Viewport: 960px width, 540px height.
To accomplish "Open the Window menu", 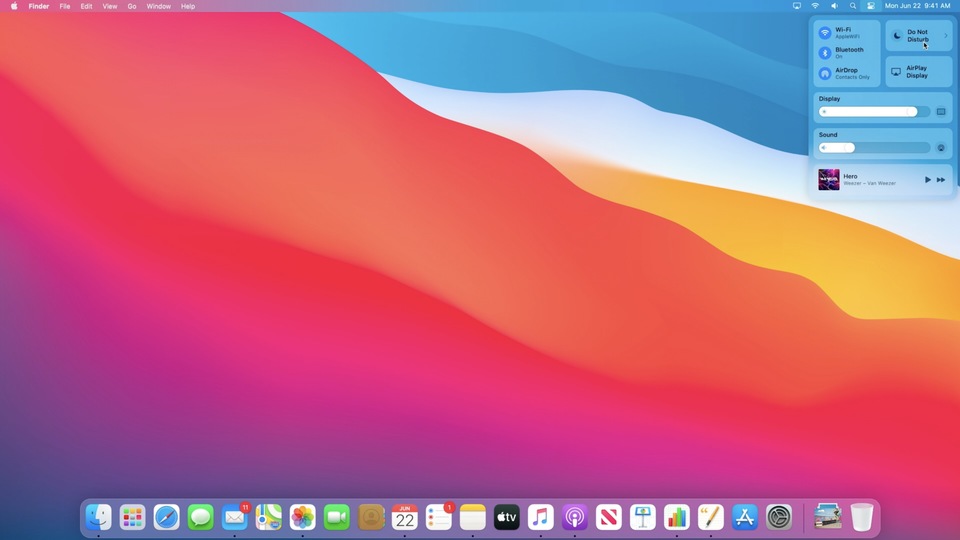I will [159, 6].
